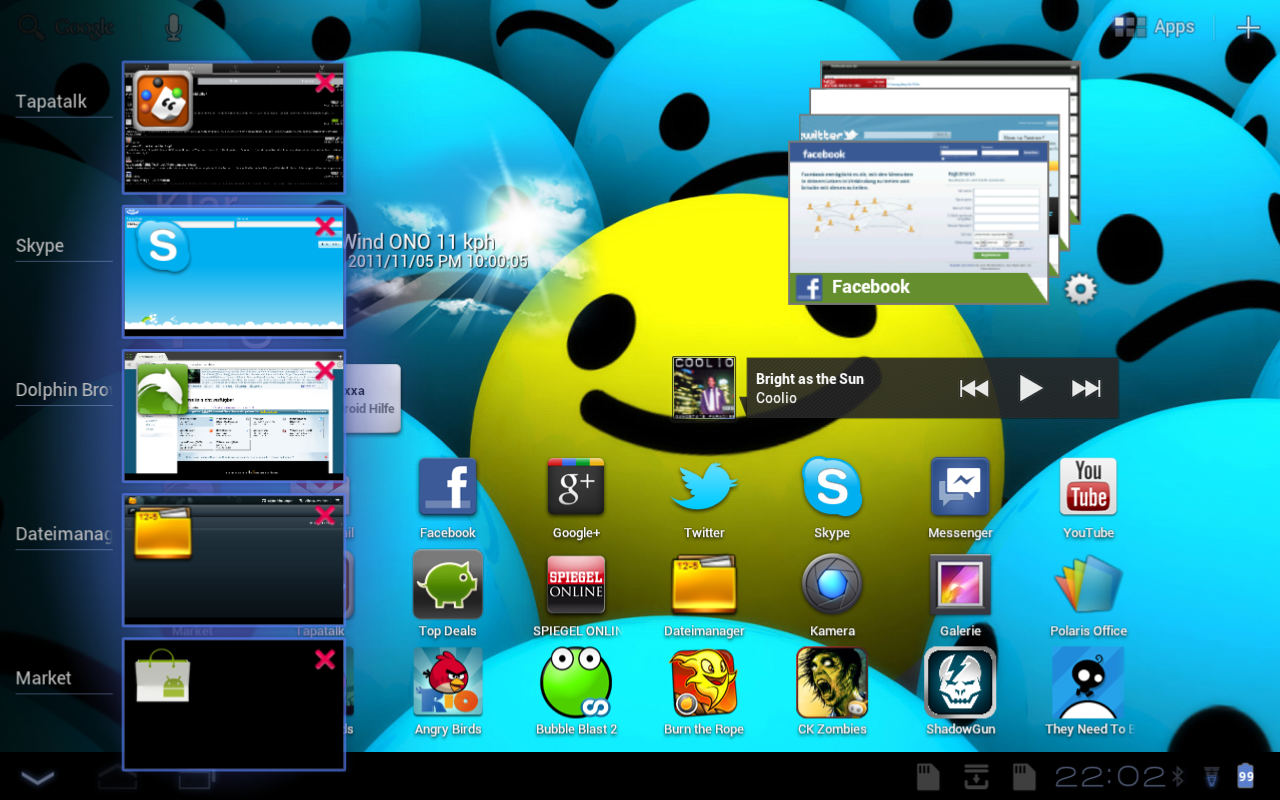Launch the Kamera app
1280x800 pixels.
[x=832, y=585]
